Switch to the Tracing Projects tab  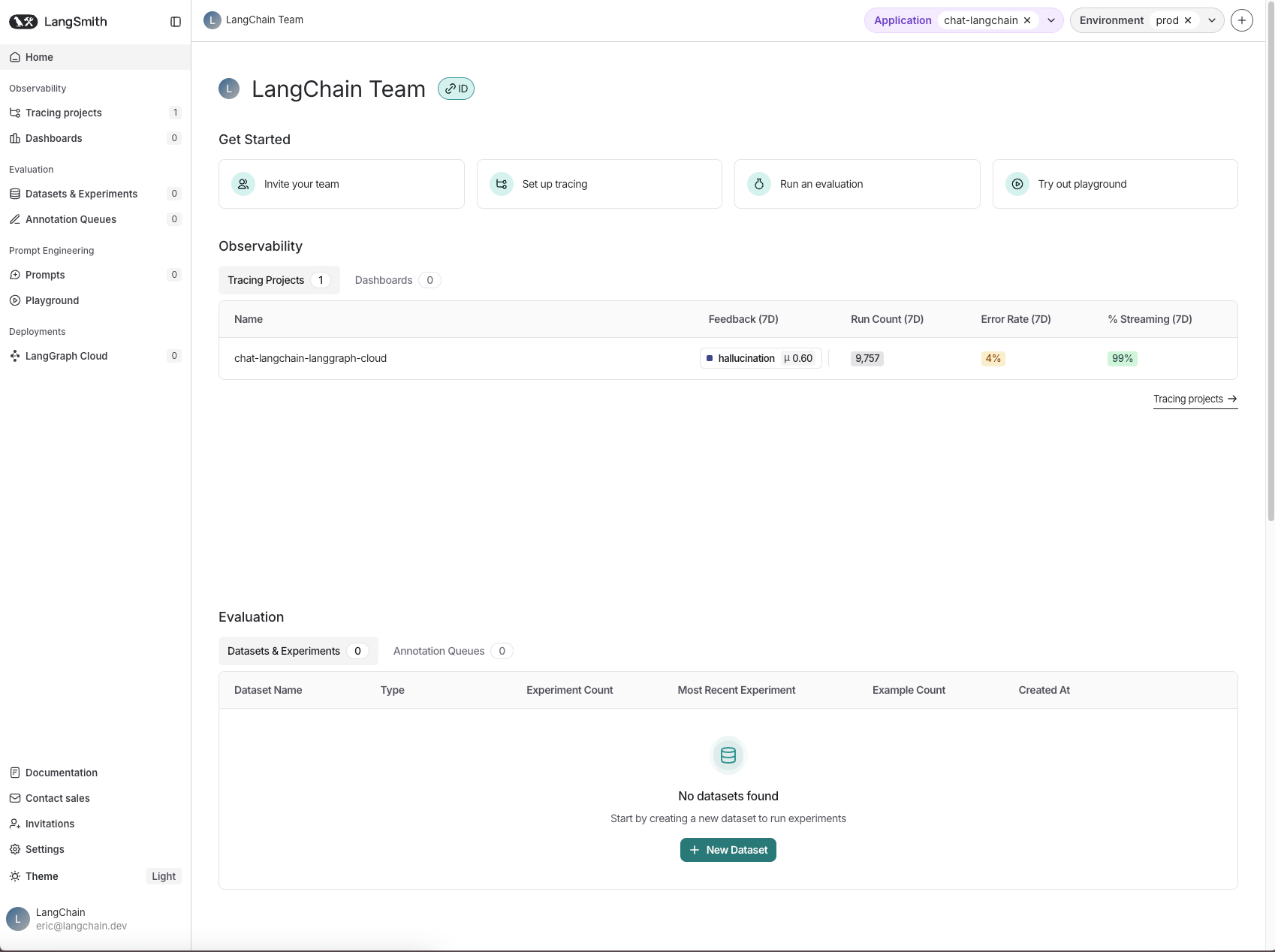[279, 280]
